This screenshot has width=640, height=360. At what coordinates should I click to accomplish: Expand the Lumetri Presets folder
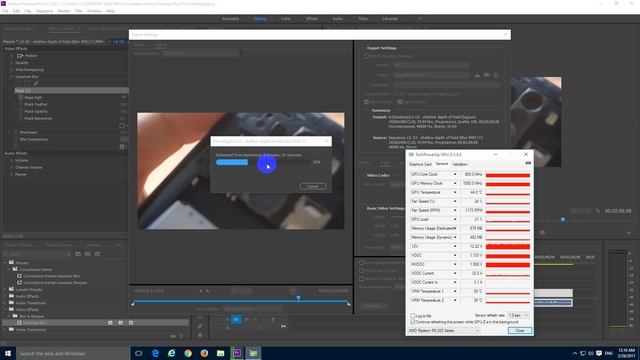(5, 289)
